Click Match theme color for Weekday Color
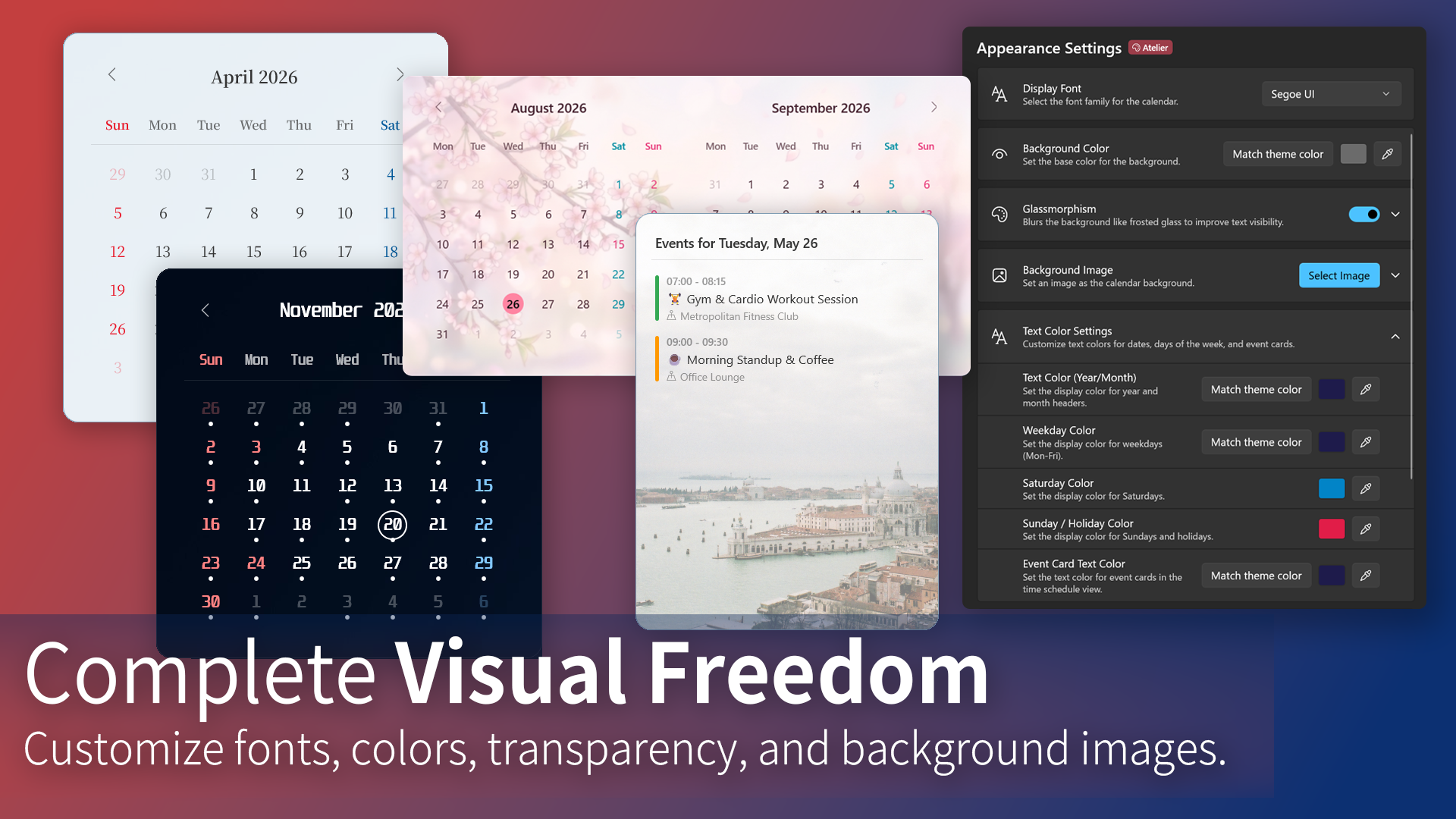This screenshot has width=1456, height=819. [1257, 442]
